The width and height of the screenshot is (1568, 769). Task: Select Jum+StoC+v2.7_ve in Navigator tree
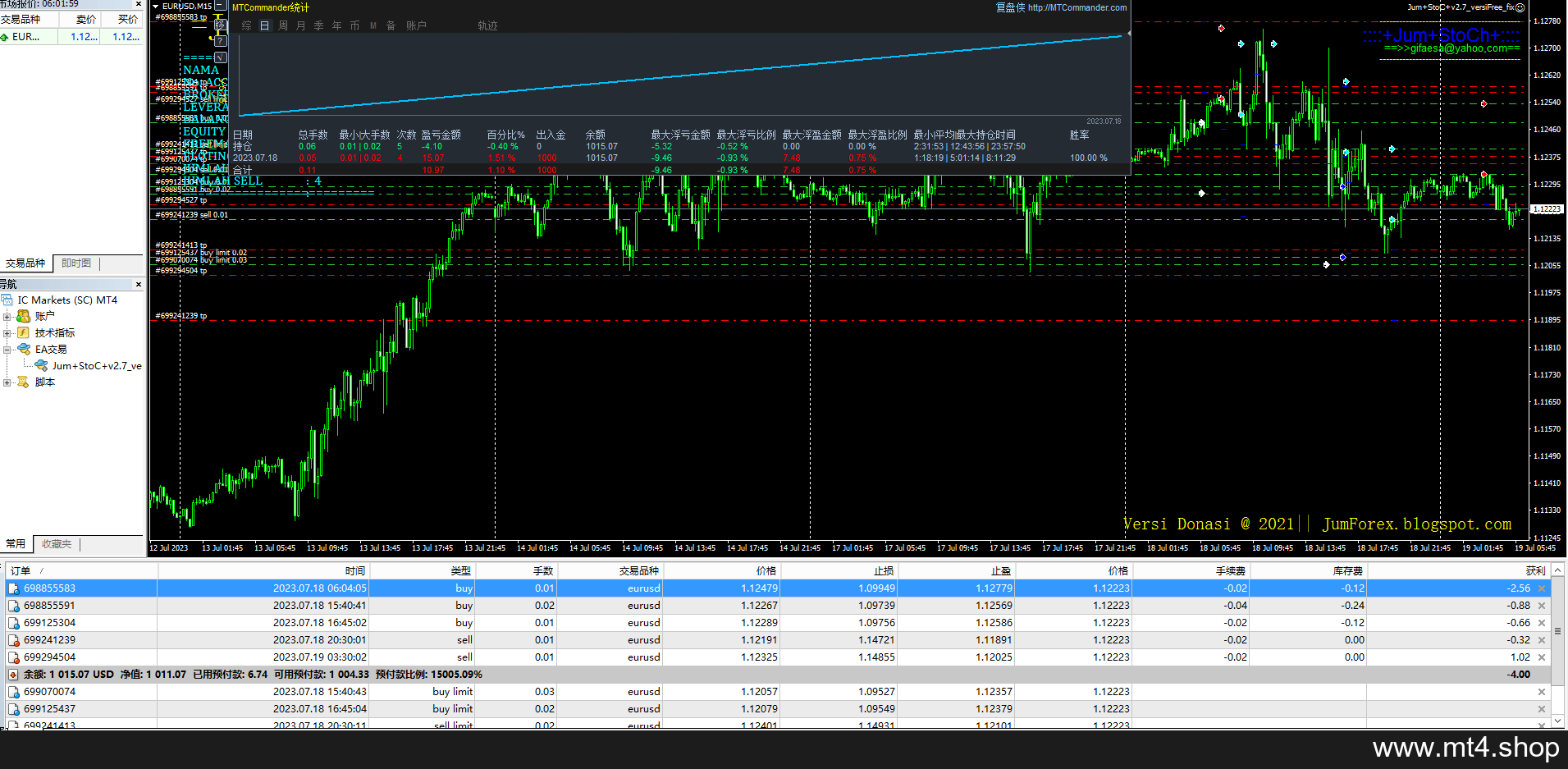tap(97, 366)
